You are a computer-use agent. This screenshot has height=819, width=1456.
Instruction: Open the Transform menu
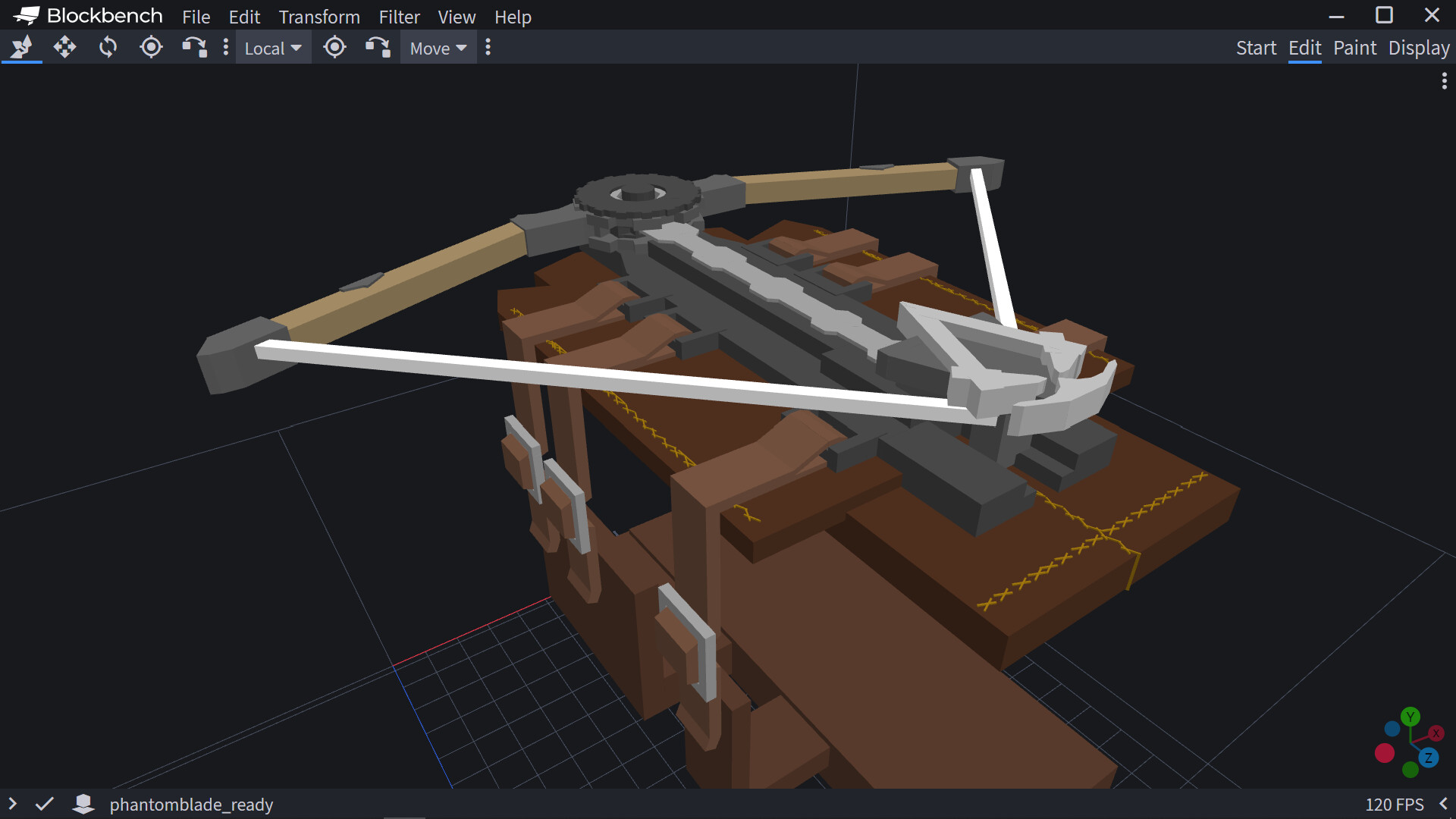[319, 17]
